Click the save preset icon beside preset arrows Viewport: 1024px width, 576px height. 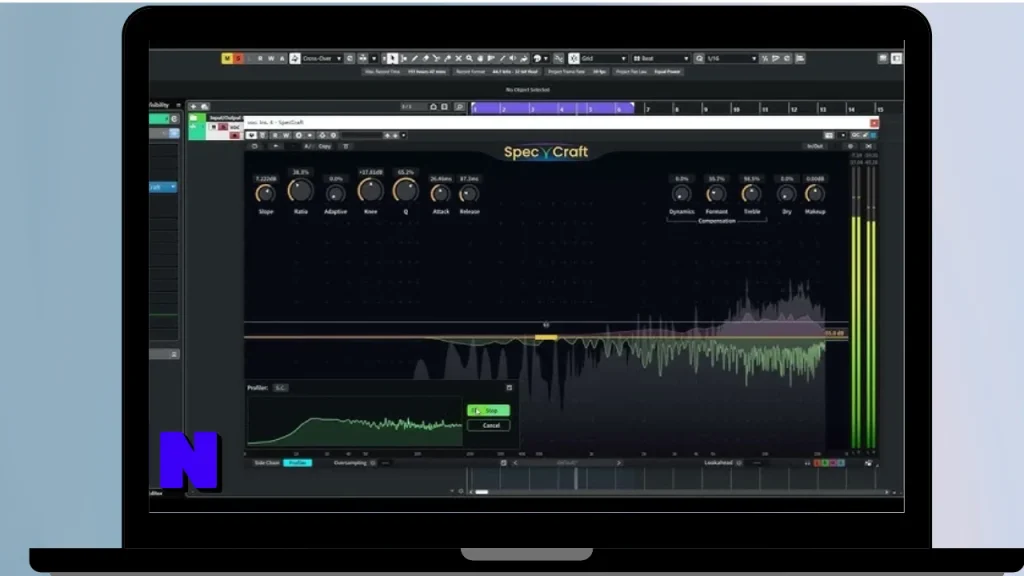pyautogui.click(x=504, y=463)
